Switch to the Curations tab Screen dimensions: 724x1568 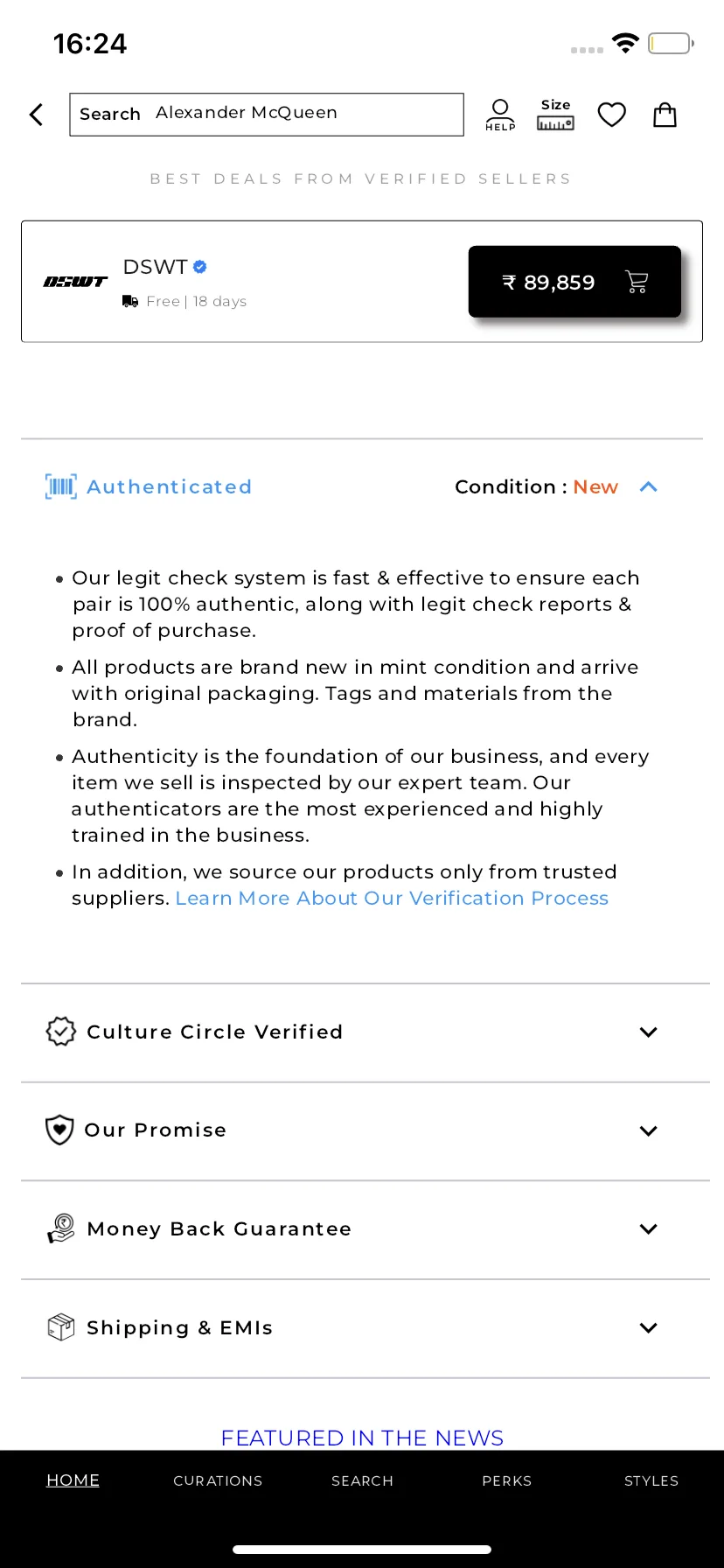(x=218, y=1480)
